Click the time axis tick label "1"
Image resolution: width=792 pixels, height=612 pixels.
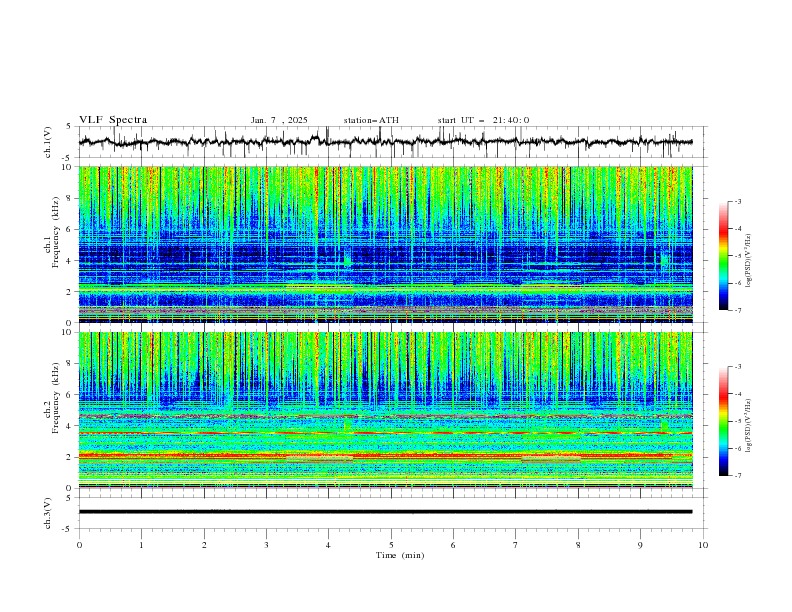(x=141, y=545)
